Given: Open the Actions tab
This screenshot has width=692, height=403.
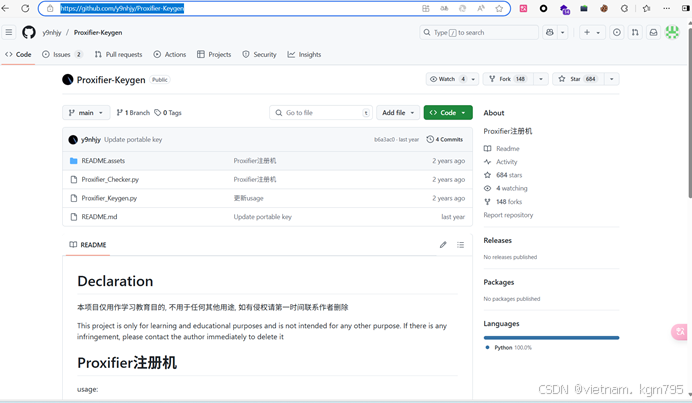Looking at the screenshot, I should tap(170, 54).
